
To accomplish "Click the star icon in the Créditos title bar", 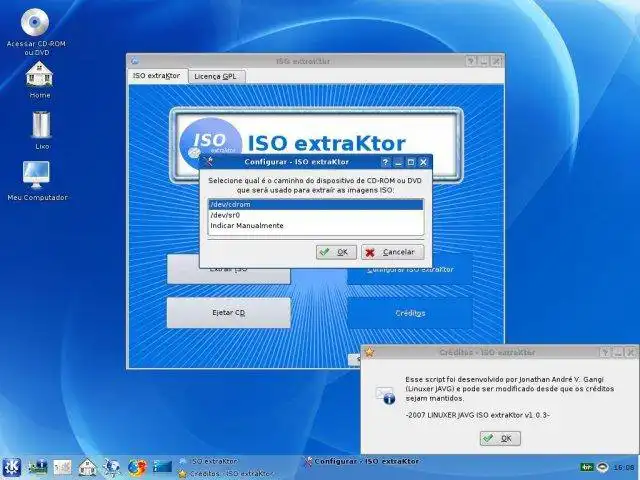I will coord(369,352).
